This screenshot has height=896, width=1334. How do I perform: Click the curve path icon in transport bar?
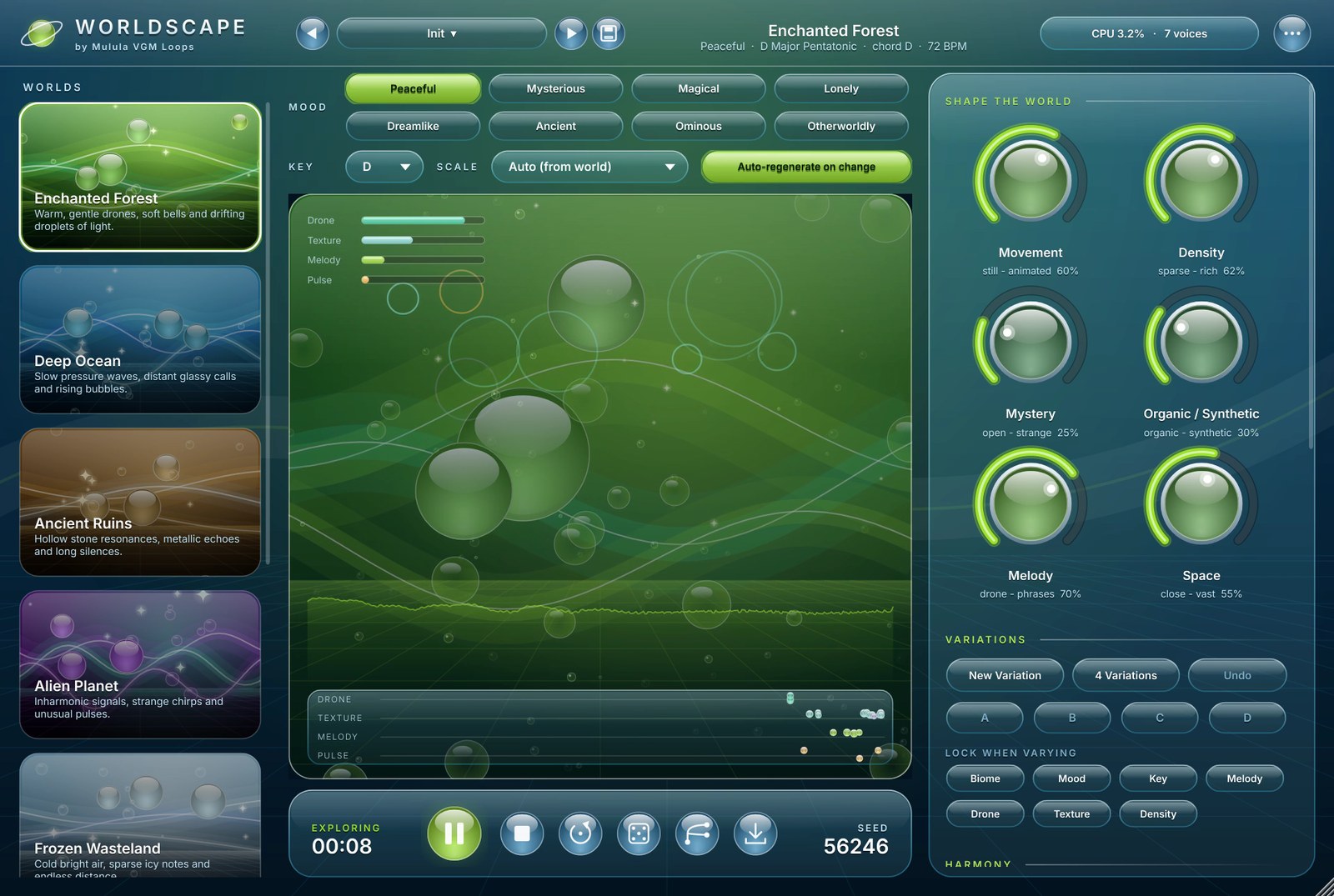tap(697, 833)
